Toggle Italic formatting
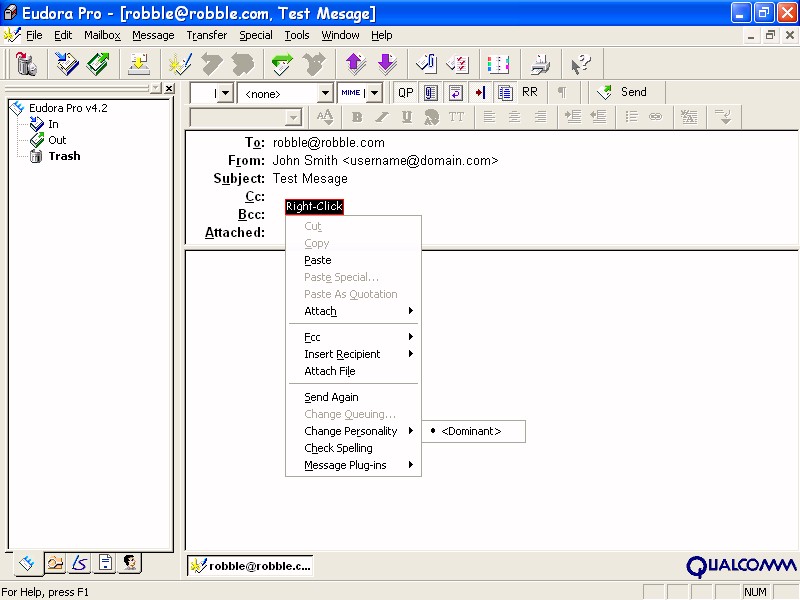The width and height of the screenshot is (800, 600). pyautogui.click(x=382, y=117)
